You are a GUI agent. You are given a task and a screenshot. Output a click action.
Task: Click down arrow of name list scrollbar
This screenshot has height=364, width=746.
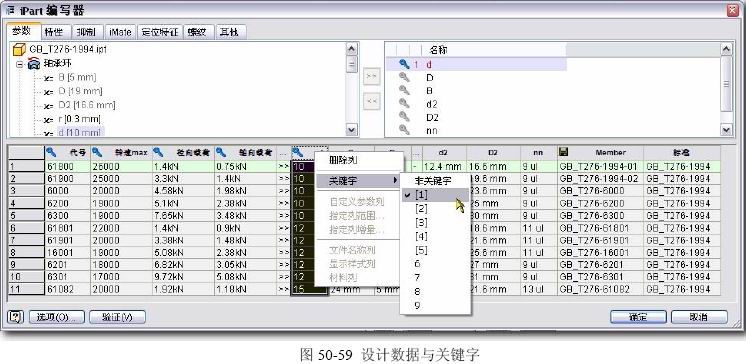[726, 130]
